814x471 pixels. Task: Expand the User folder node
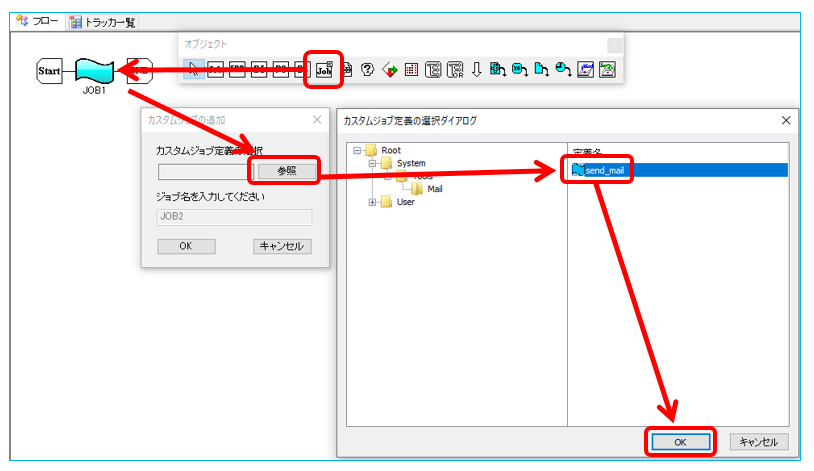[372, 202]
